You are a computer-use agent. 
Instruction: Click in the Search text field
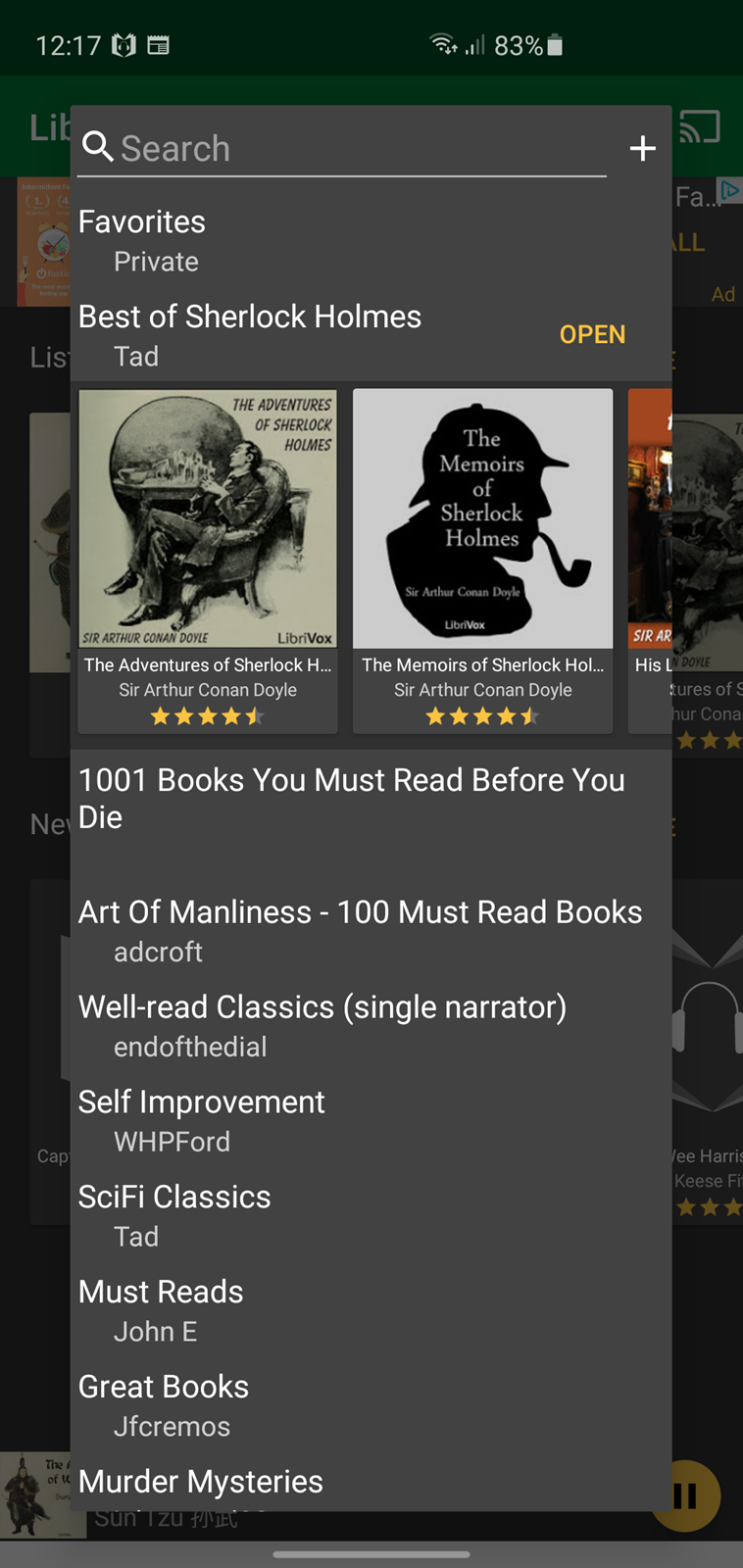click(x=342, y=149)
